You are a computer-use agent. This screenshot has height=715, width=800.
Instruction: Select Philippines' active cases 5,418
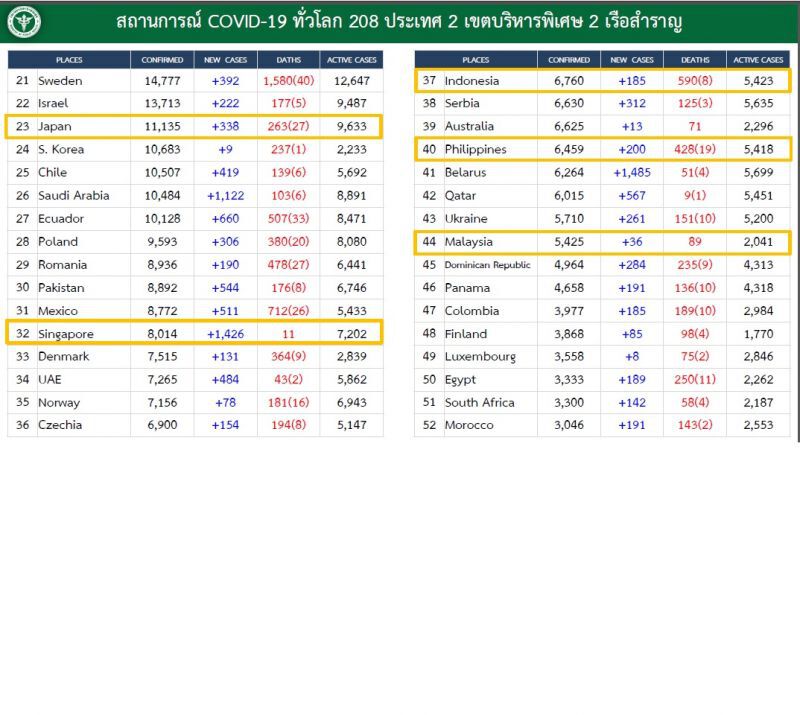tap(758, 150)
